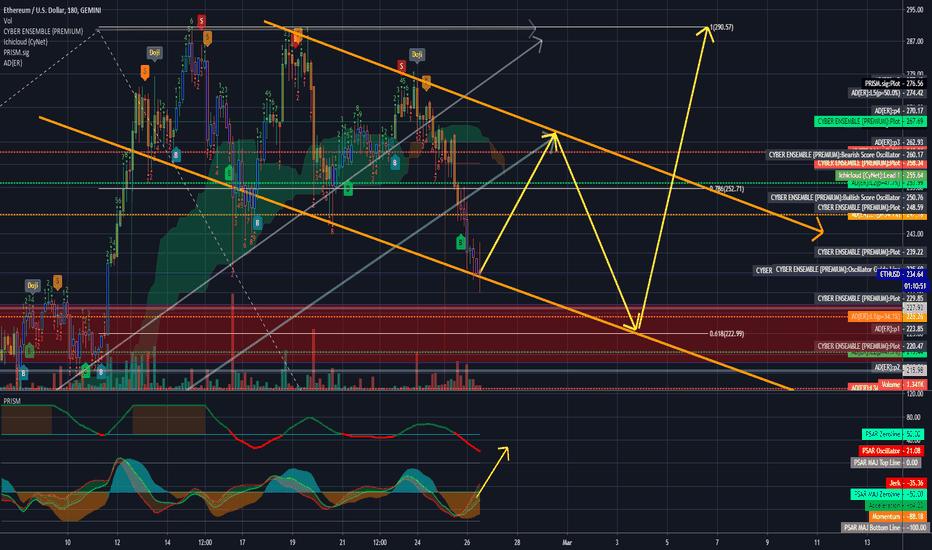Click the Bearish Score Oscillator 260.17 label
Image resolution: width=932 pixels, height=550 pixels.
coord(846,155)
